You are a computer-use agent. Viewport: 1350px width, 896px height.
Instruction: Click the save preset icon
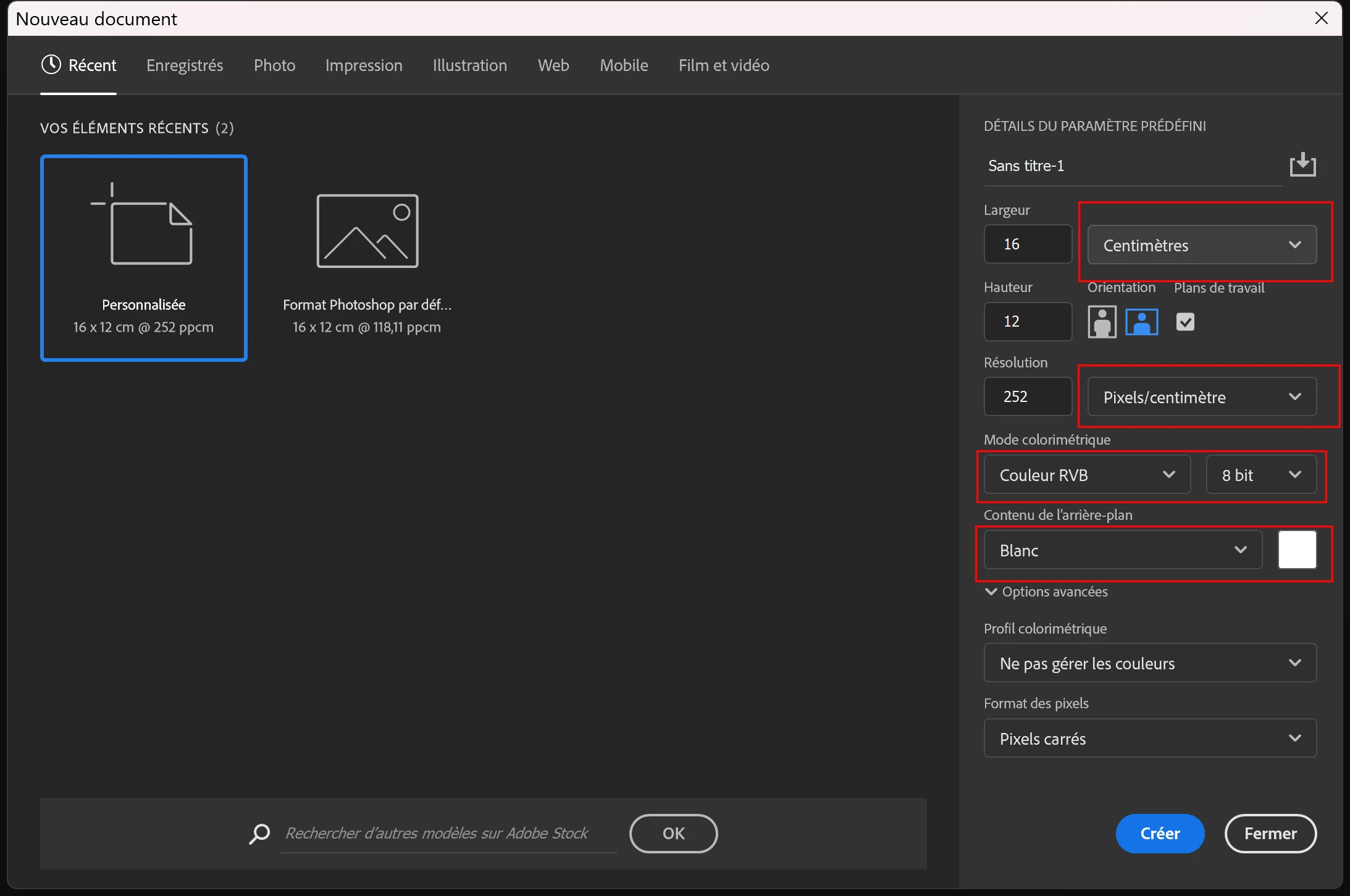1302,165
